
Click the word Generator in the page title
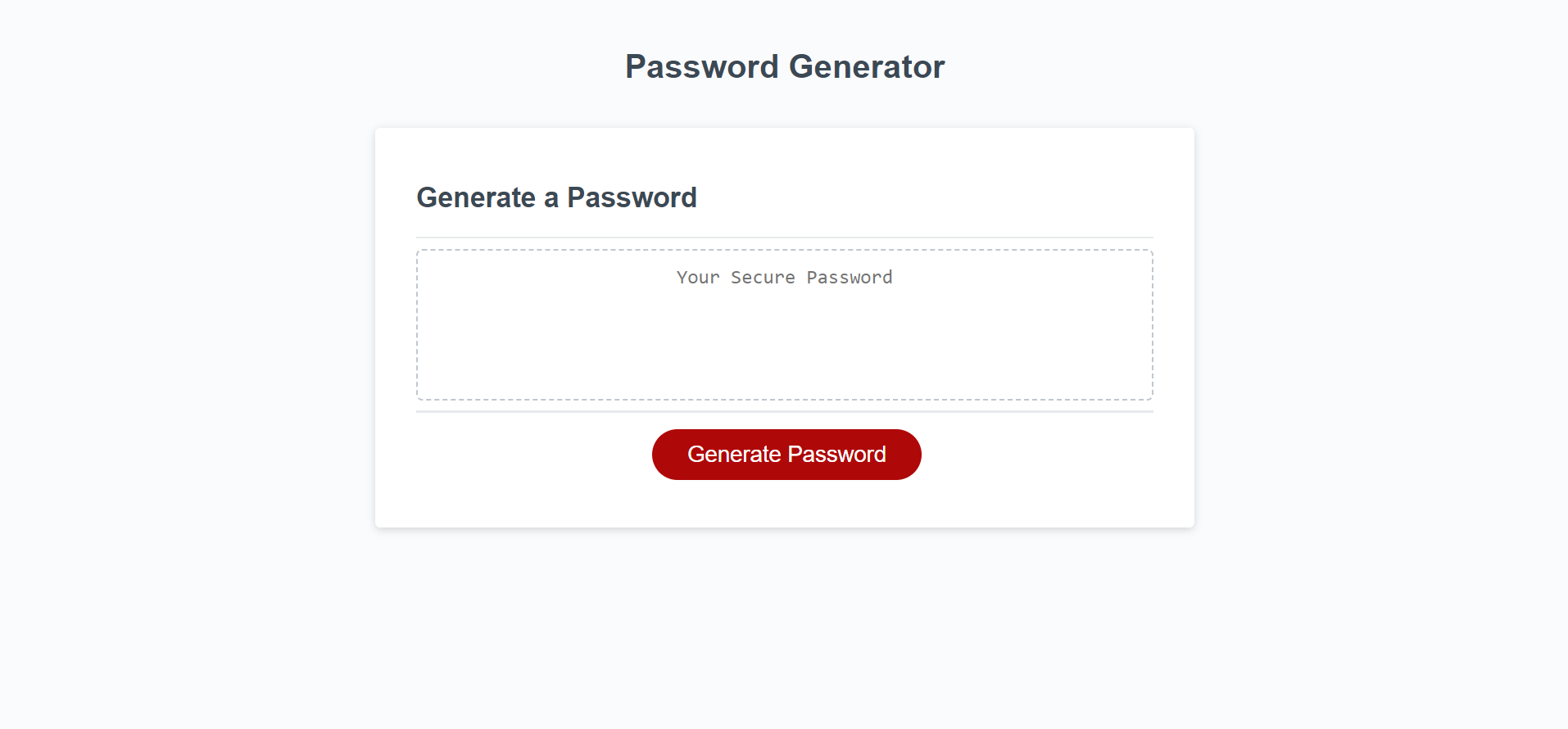click(x=867, y=66)
